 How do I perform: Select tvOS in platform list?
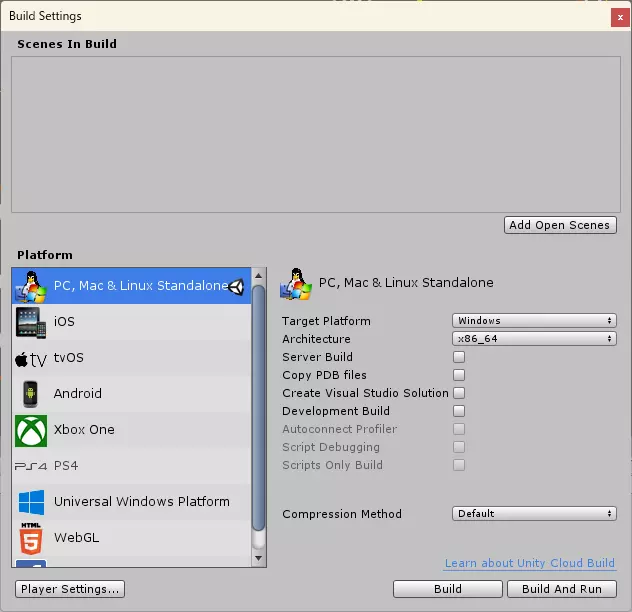point(131,358)
